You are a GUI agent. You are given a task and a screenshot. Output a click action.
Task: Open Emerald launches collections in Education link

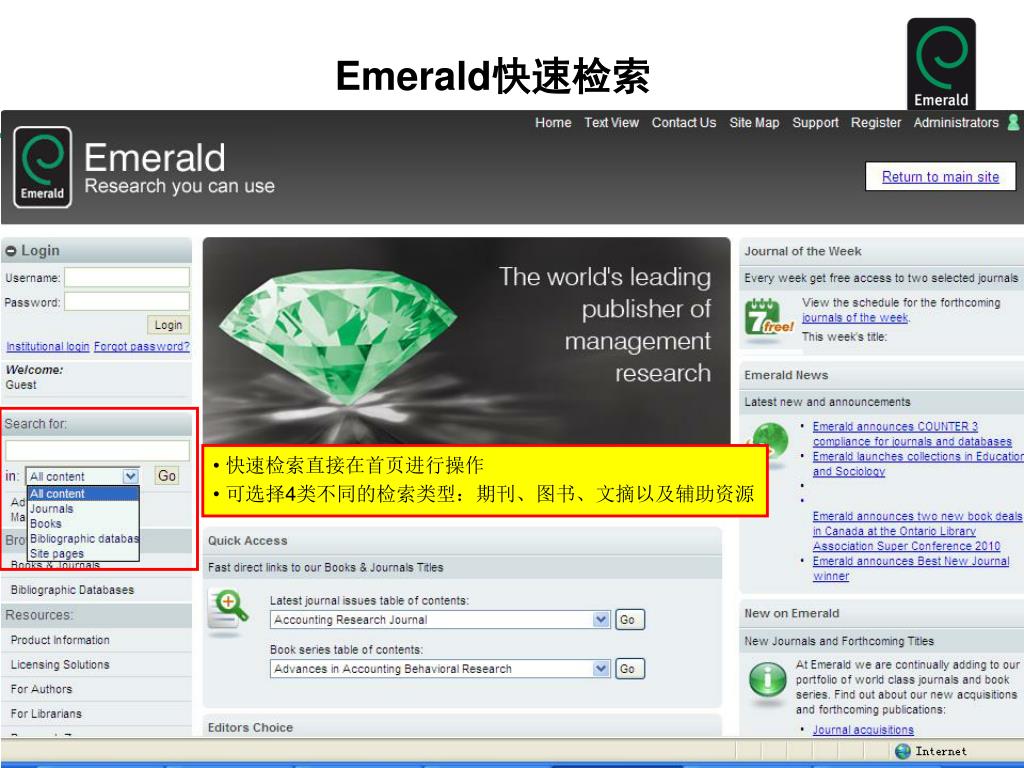pos(918,464)
